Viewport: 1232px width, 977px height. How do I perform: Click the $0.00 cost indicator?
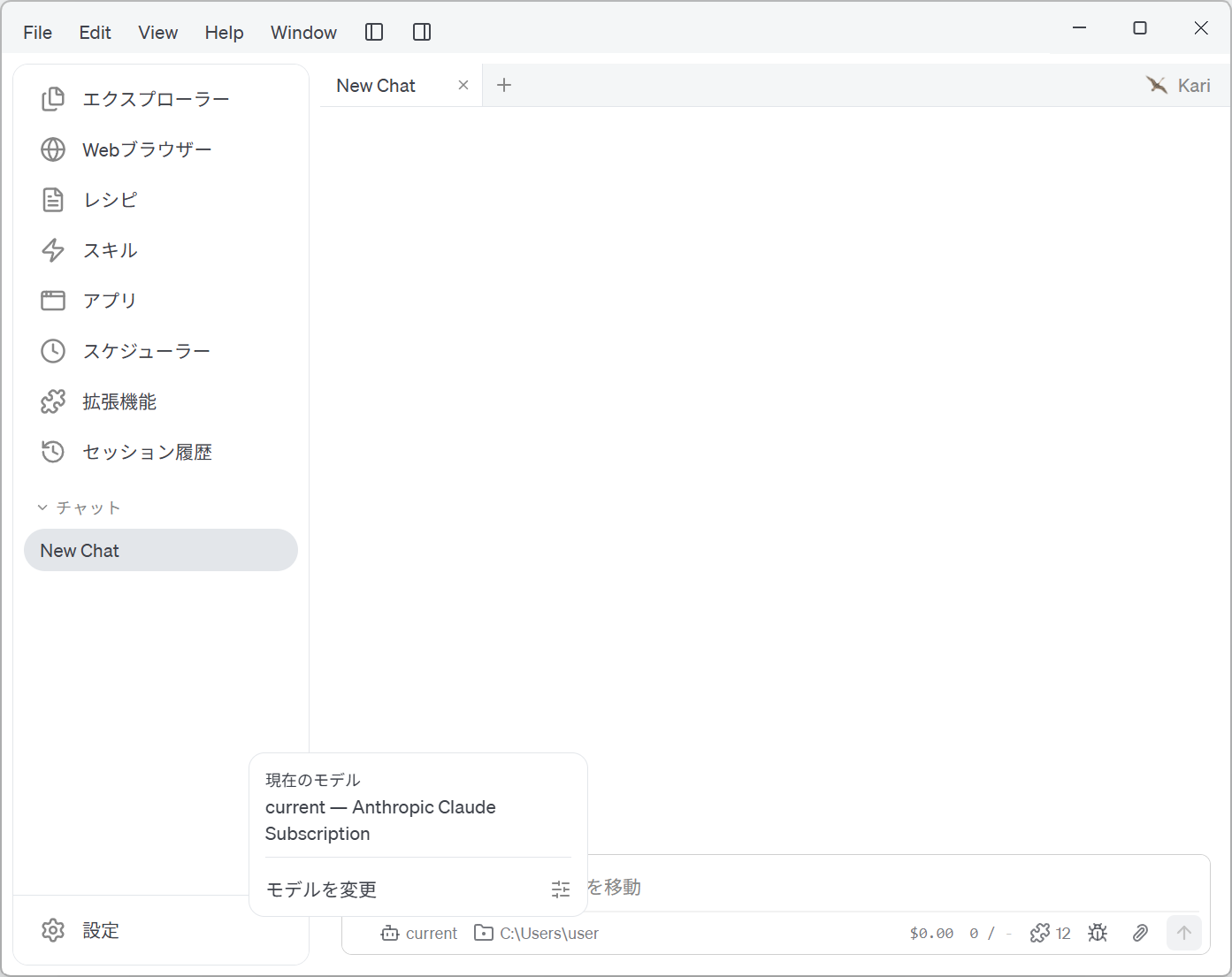click(932, 934)
